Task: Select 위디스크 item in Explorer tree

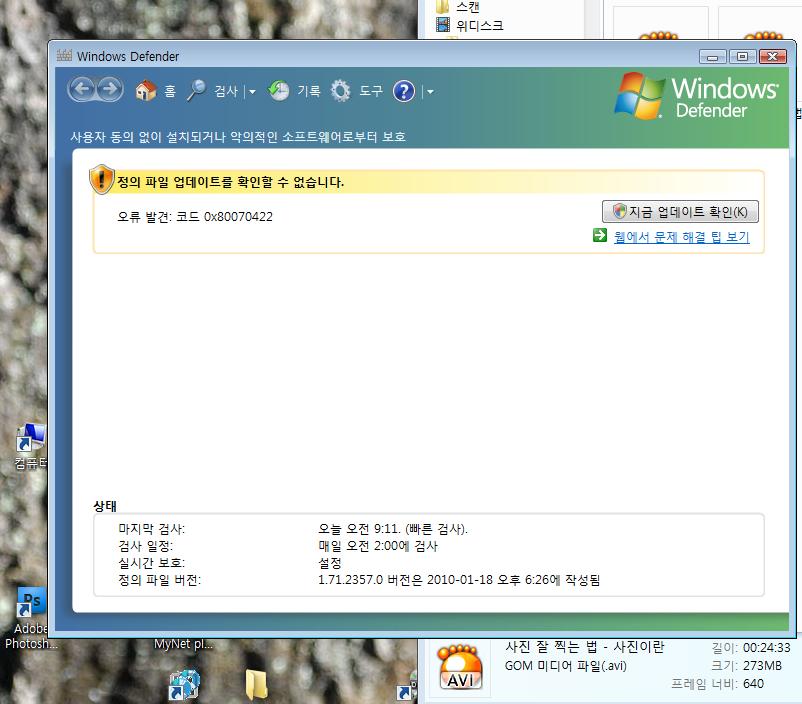Action: point(479,25)
